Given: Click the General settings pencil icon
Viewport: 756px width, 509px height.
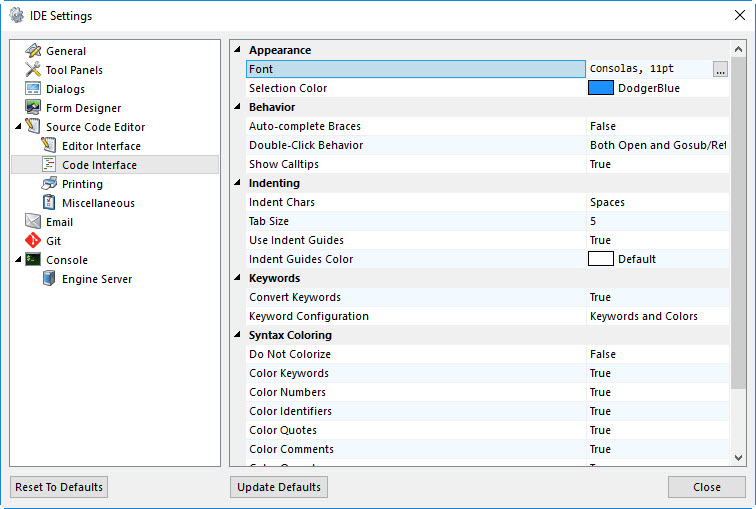Looking at the screenshot, I should (33, 51).
